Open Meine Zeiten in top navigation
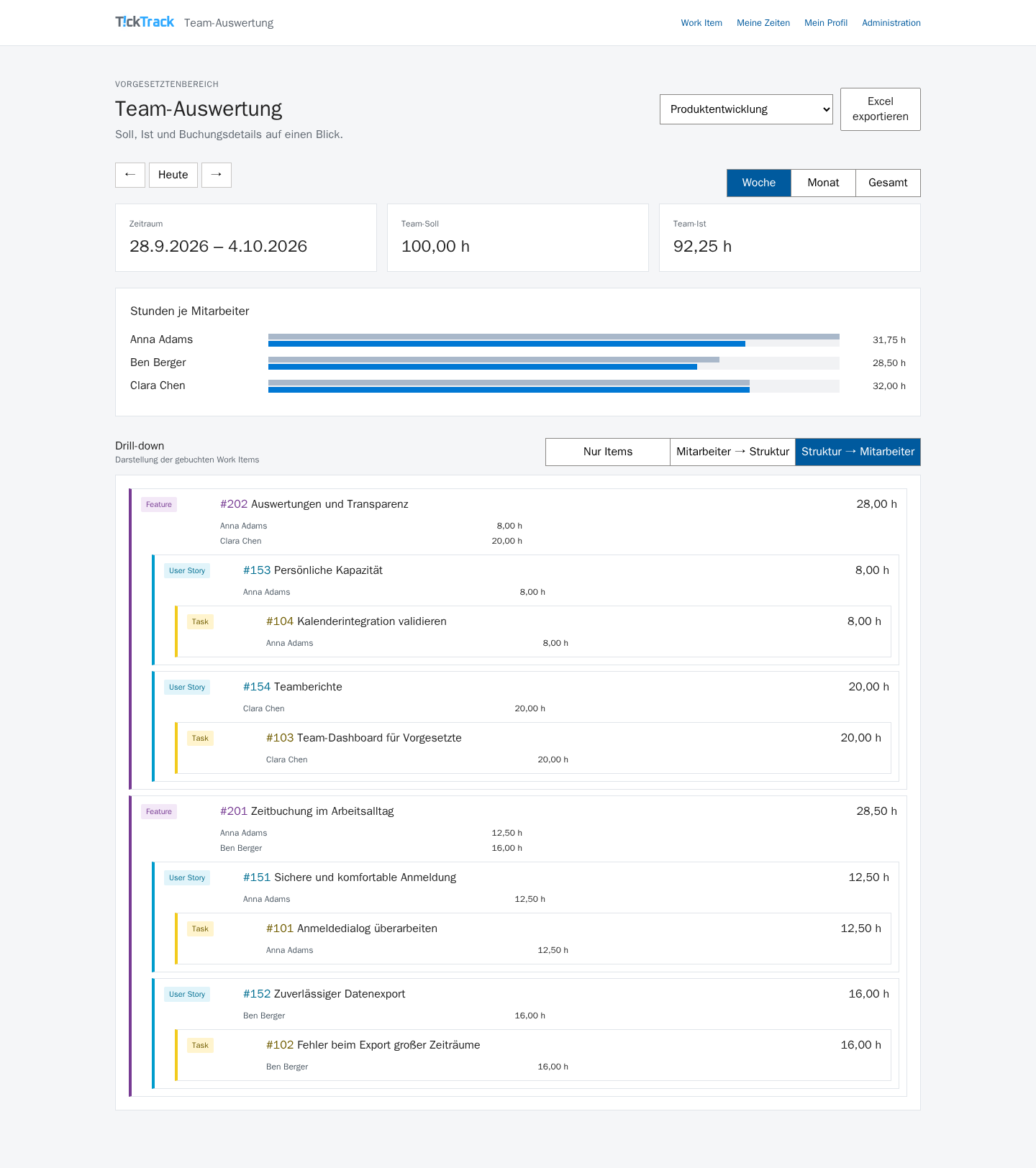This screenshot has height=1168, width=1036. pos(763,23)
